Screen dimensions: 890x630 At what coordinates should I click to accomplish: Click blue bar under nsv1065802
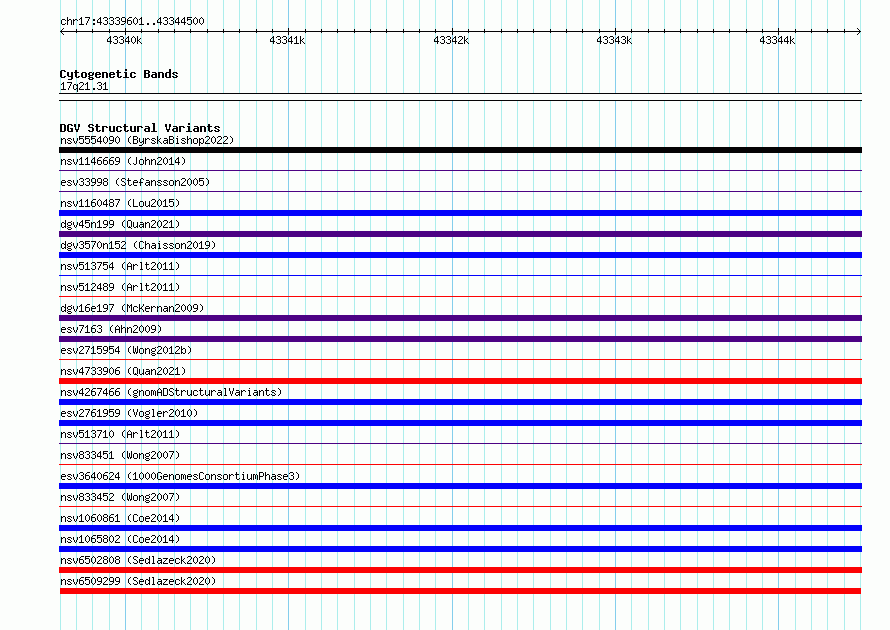pos(460,549)
